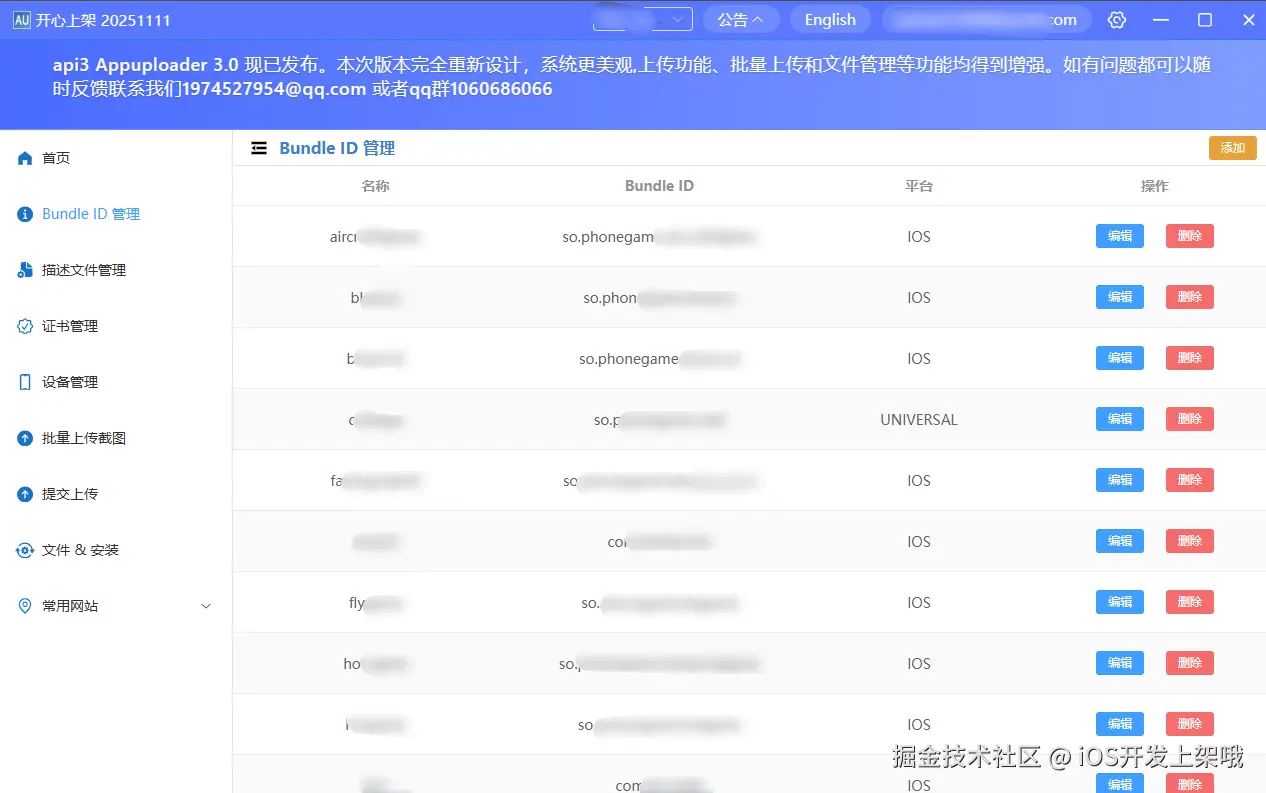1266x793 pixels.
Task: Expand the 常用网站 submenu chevron
Action: [206, 605]
